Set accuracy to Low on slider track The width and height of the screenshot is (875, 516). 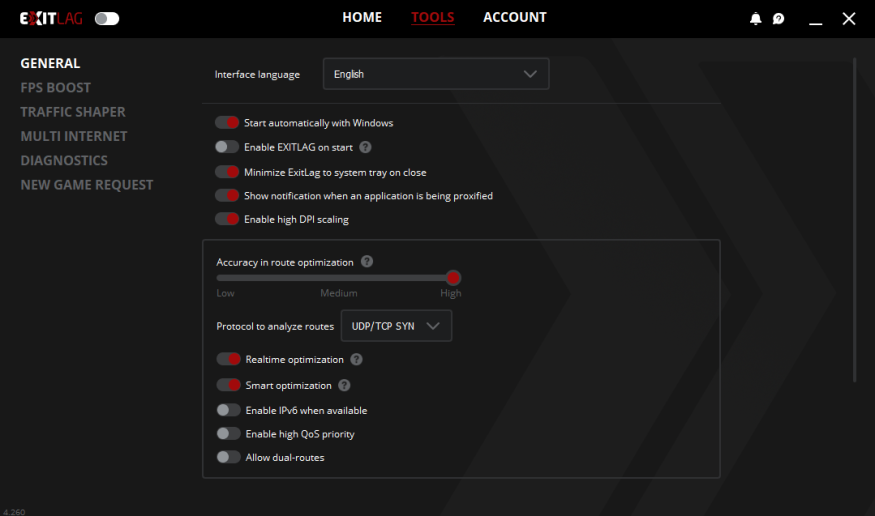coord(220,278)
